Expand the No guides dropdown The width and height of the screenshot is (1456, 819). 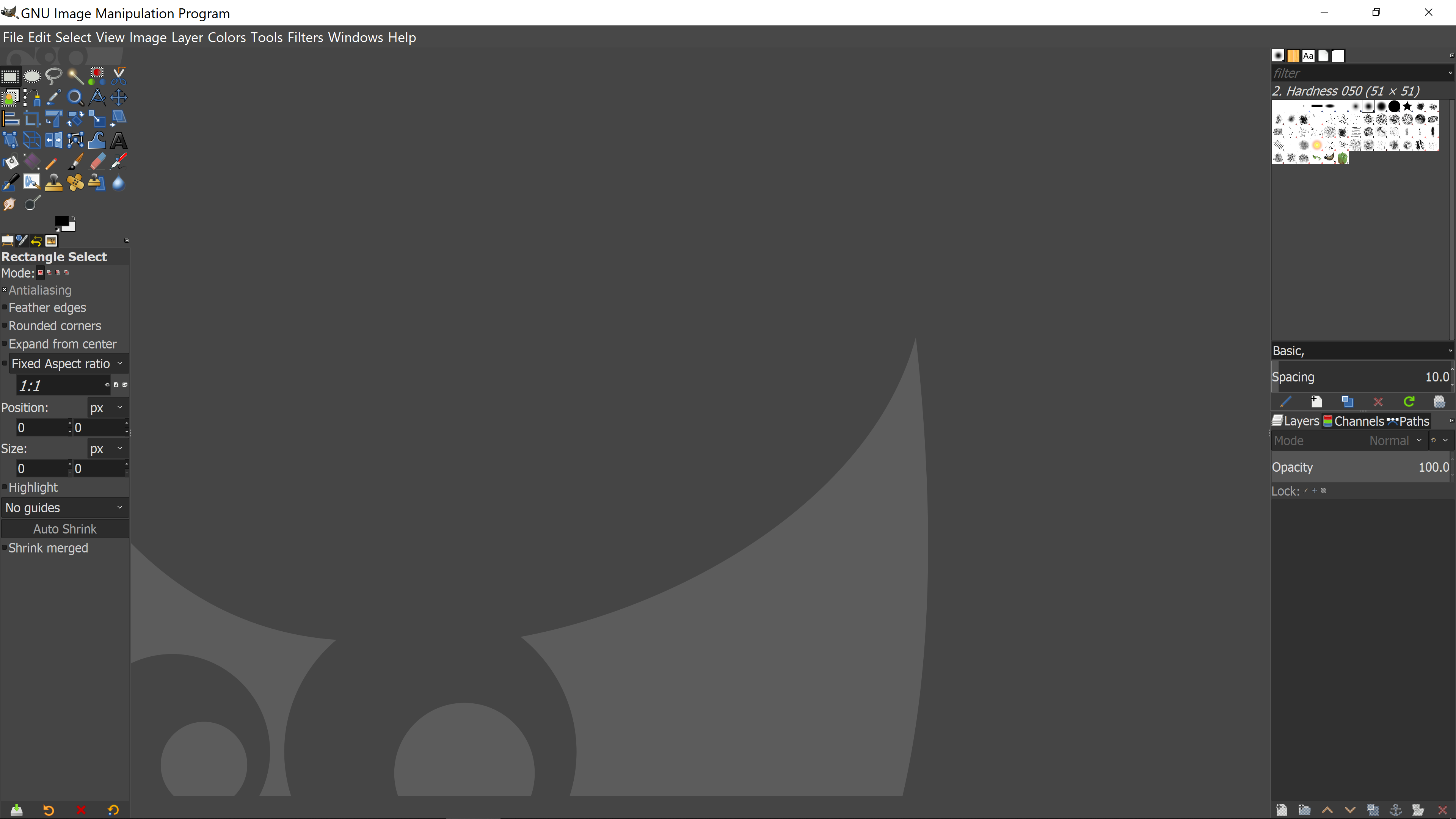(64, 508)
